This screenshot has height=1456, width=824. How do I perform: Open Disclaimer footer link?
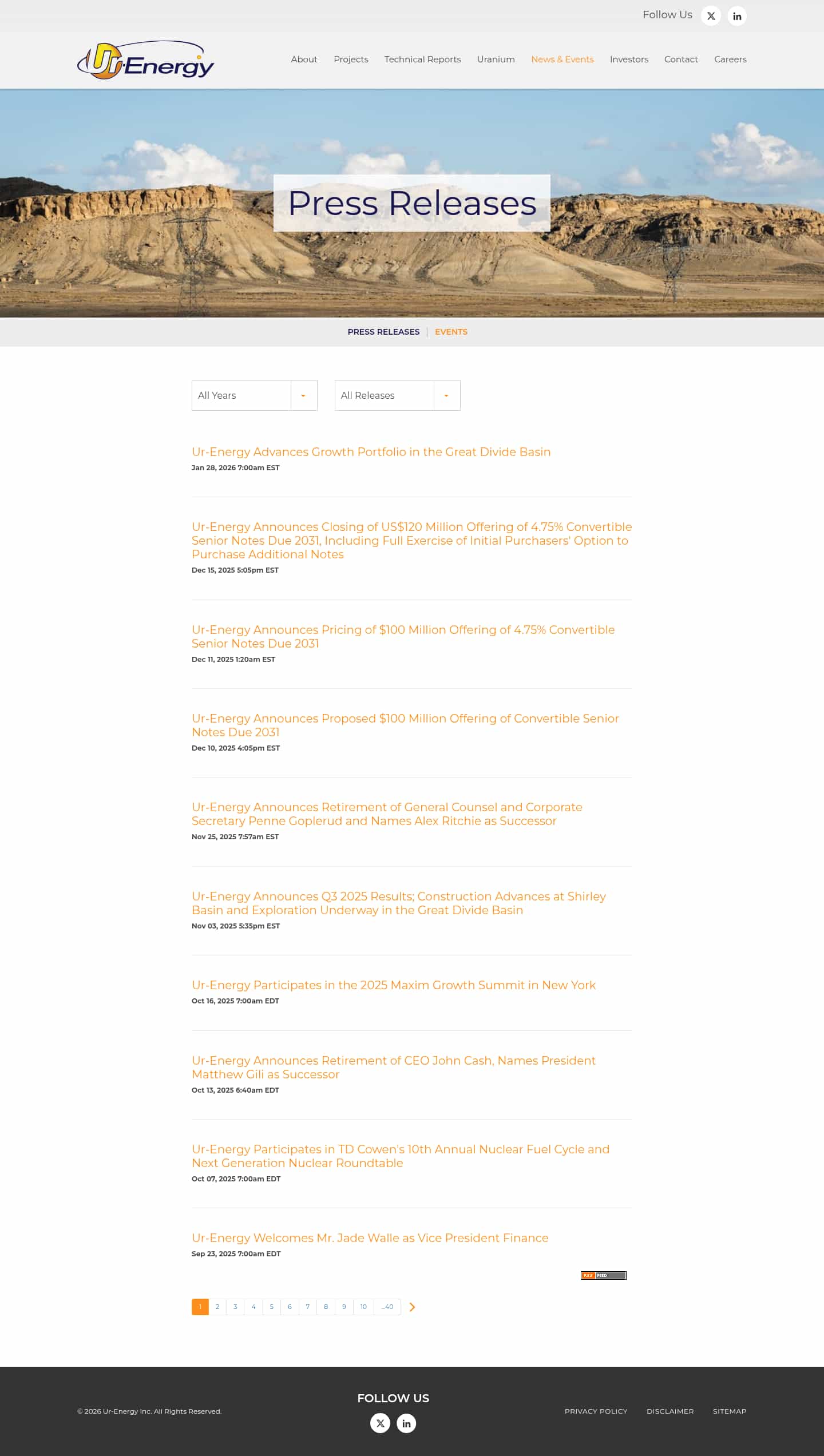point(670,1411)
